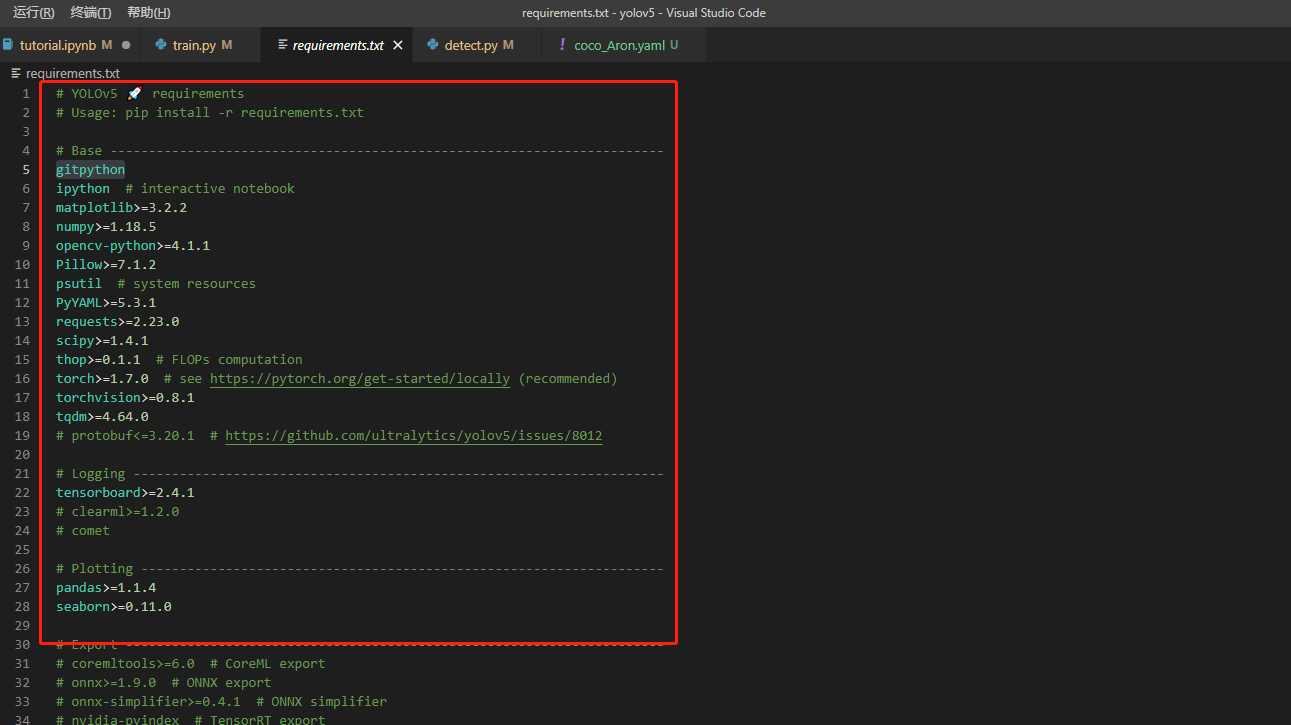Image resolution: width=1291 pixels, height=725 pixels.
Task: Open the 终端(T) Terminal menu
Action: 91,12
